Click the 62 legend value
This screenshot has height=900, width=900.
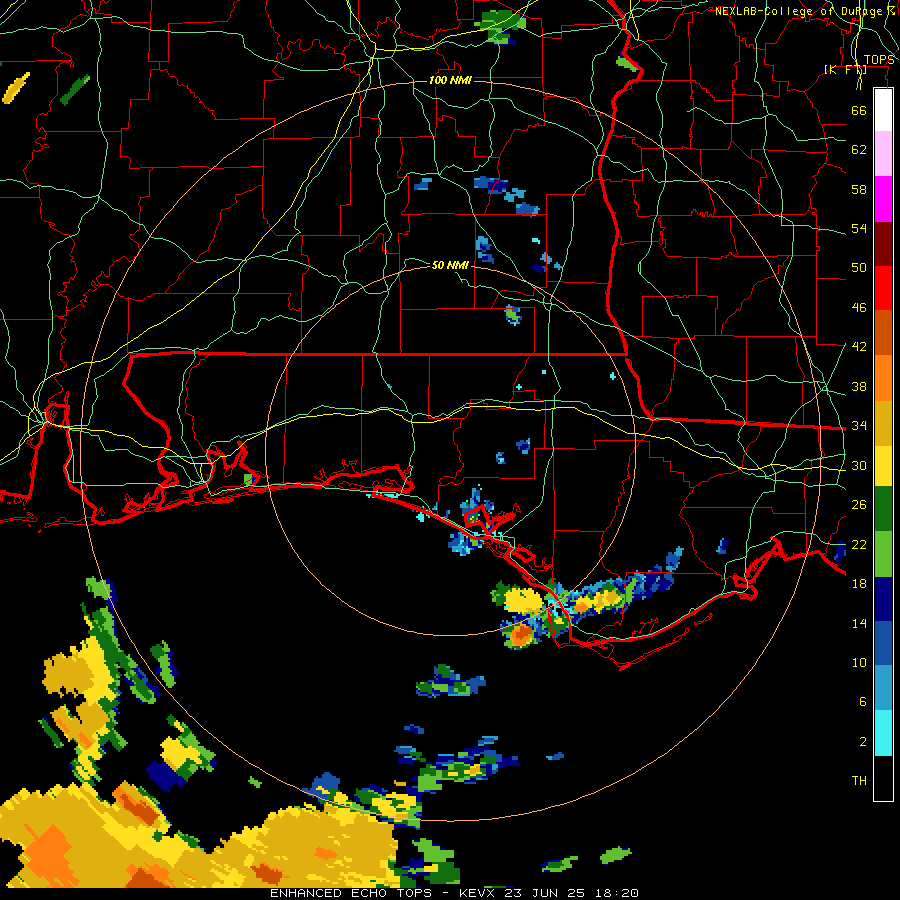859,150
